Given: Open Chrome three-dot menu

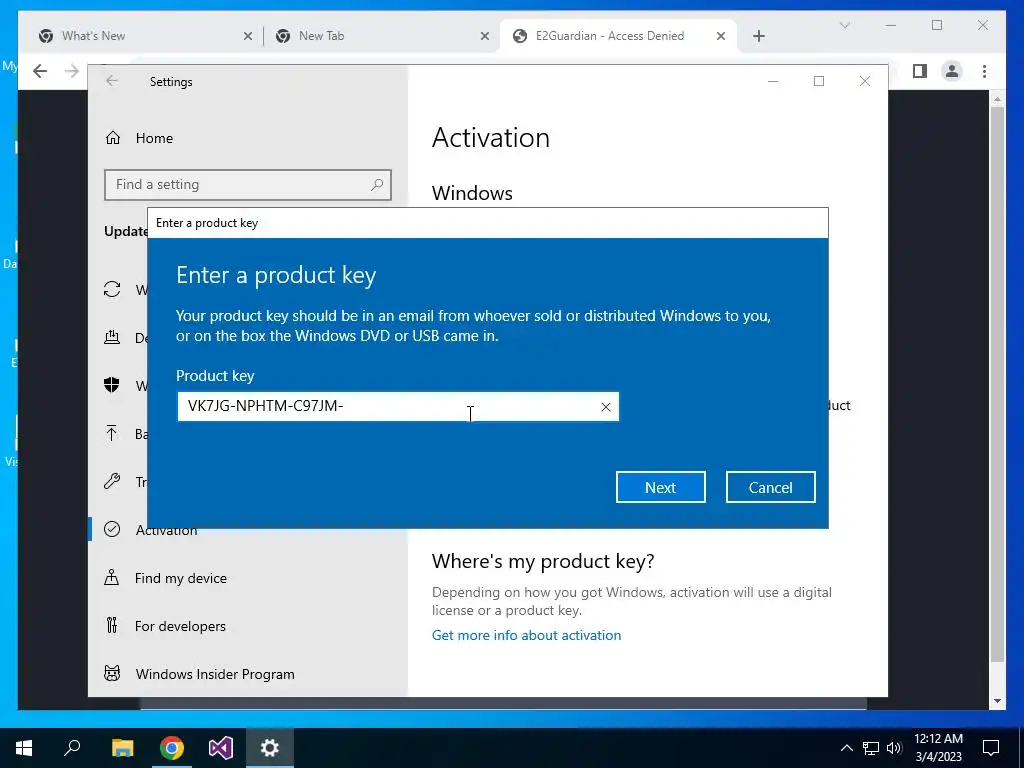Looking at the screenshot, I should (x=984, y=71).
